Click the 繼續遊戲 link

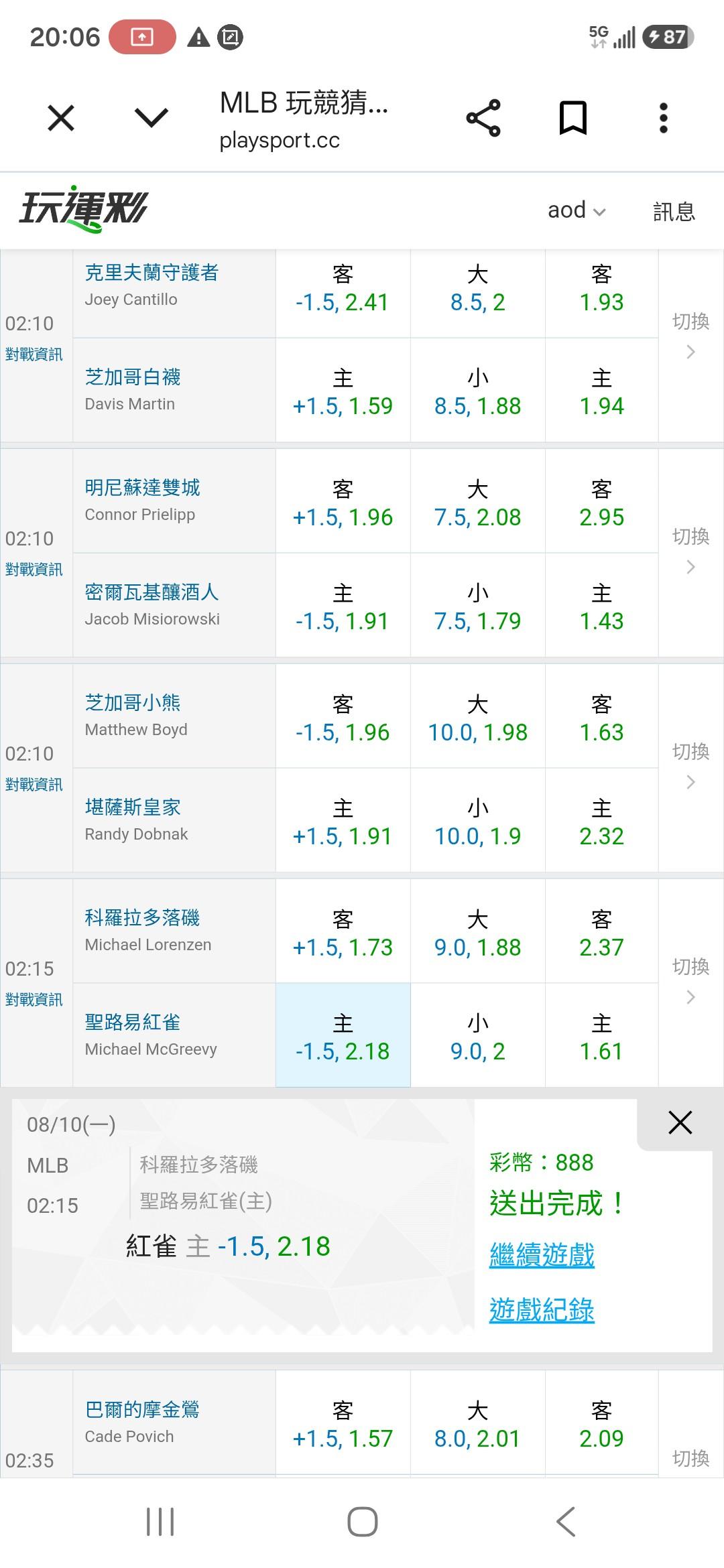click(x=542, y=1255)
